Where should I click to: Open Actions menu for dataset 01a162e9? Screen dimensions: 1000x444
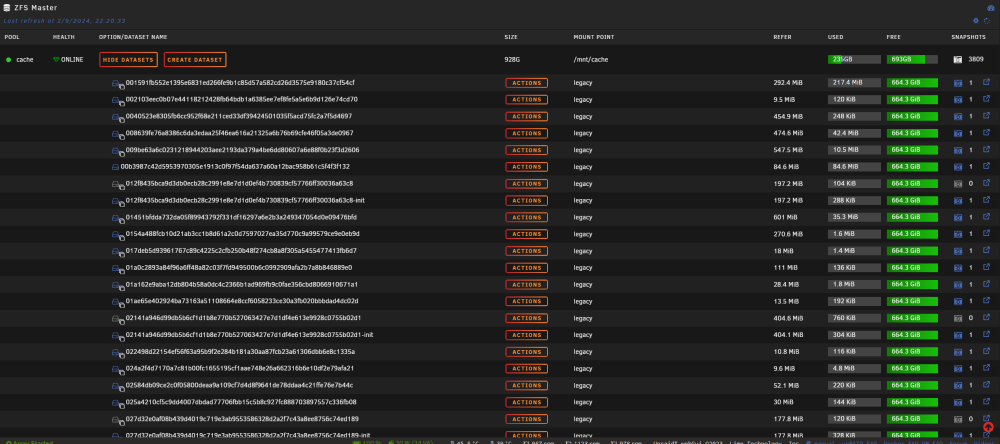[x=526, y=285]
